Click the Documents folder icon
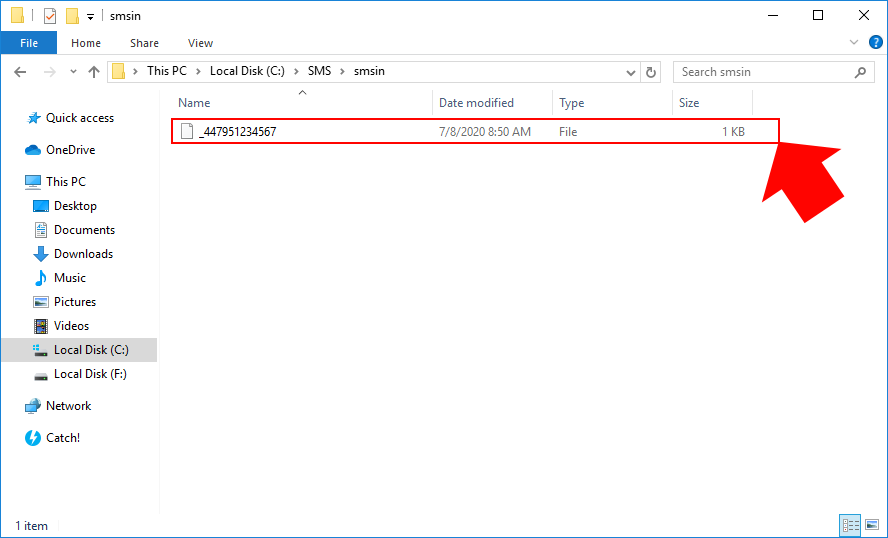This screenshot has width=888, height=538. pyautogui.click(x=41, y=230)
